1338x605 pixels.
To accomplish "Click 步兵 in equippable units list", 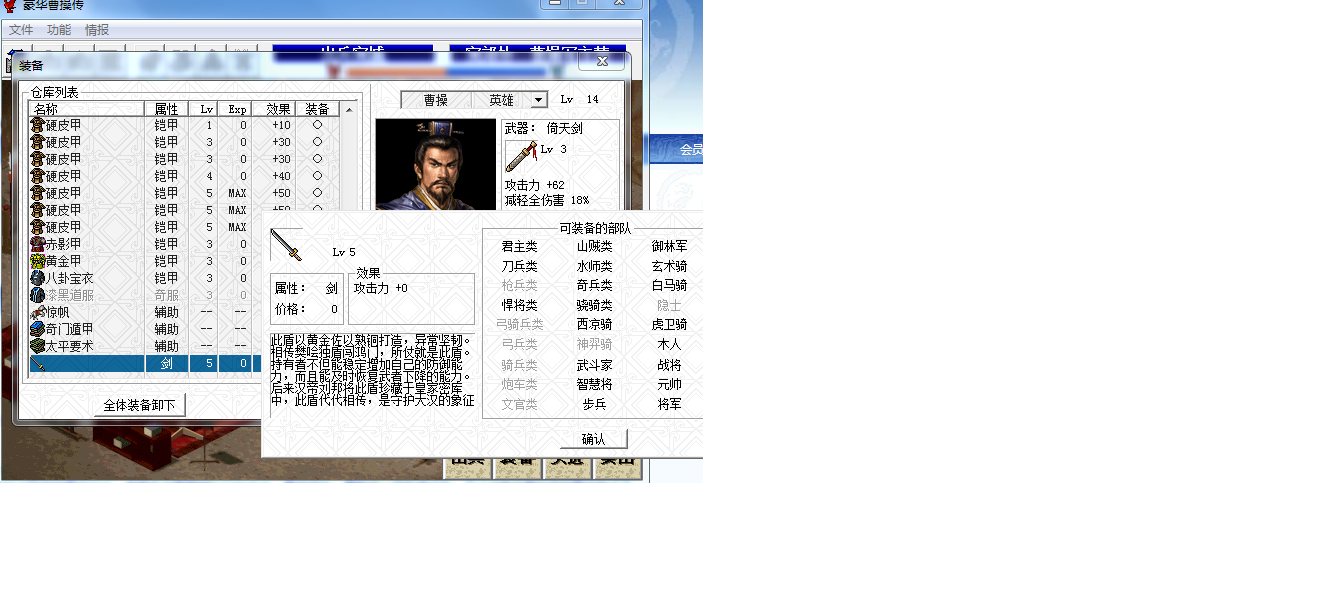I will coord(594,404).
